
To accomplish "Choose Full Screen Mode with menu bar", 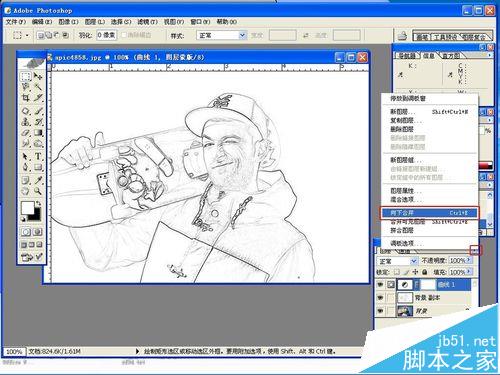I will click(32, 245).
